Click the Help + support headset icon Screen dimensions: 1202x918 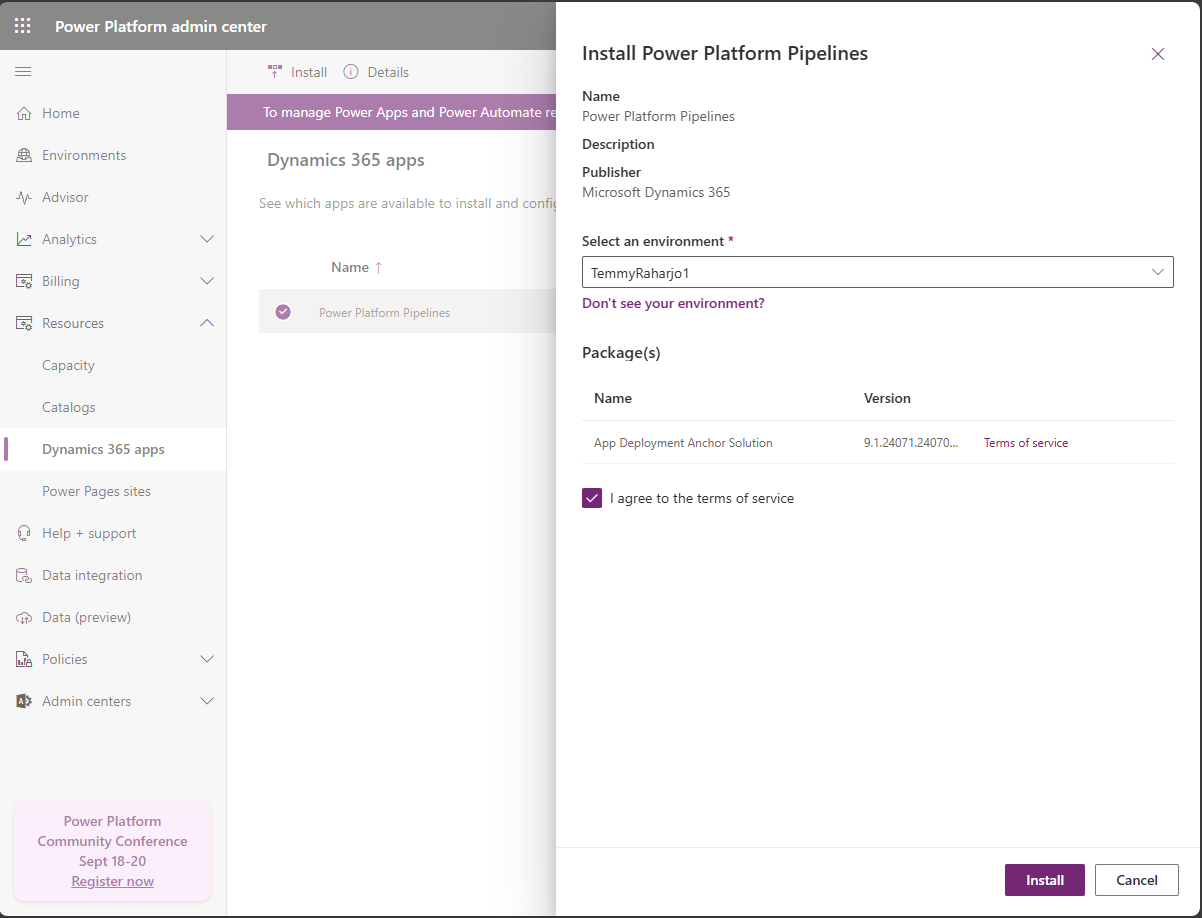point(24,533)
